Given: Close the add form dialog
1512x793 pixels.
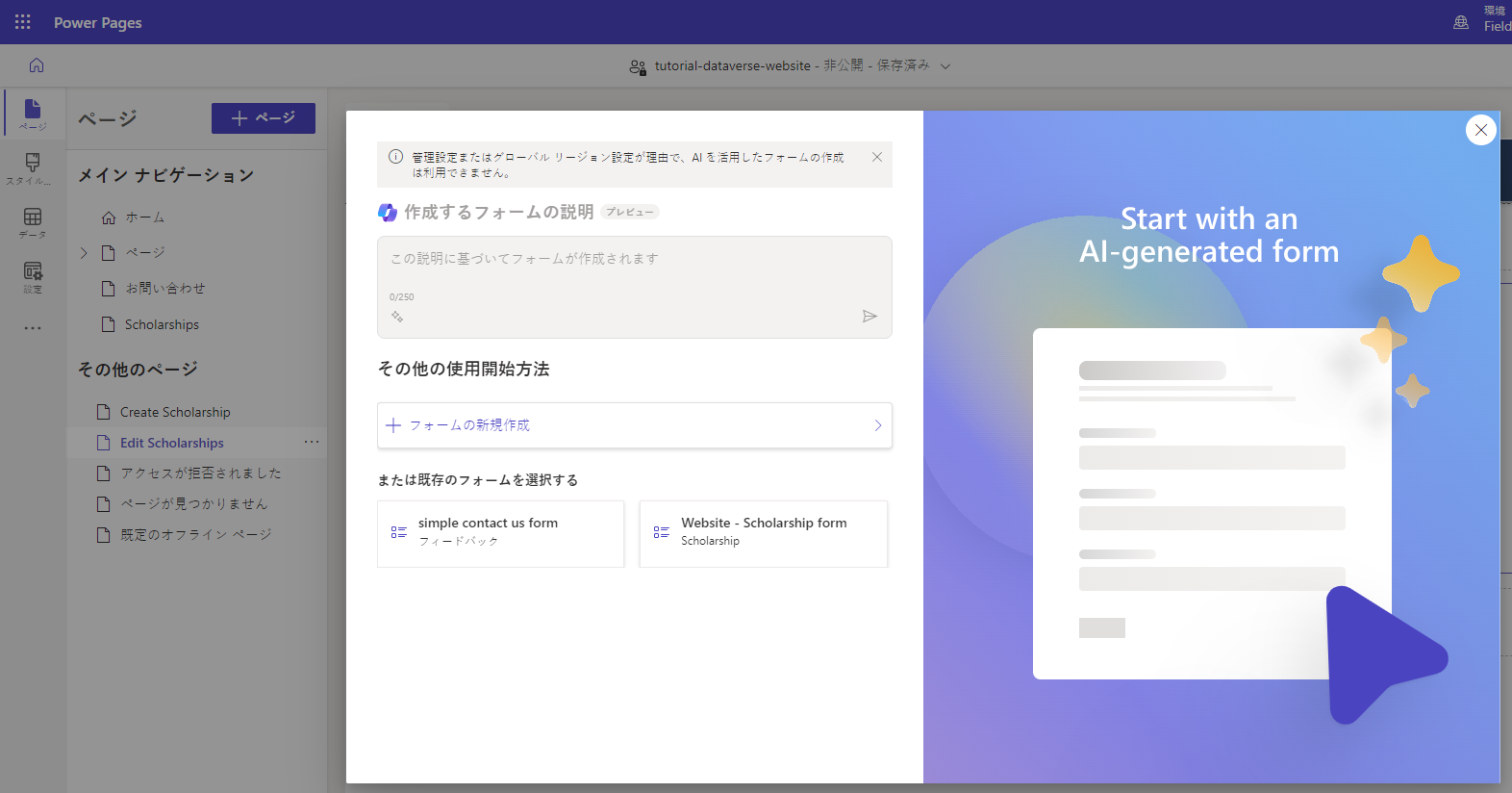Looking at the screenshot, I should pyautogui.click(x=1481, y=130).
